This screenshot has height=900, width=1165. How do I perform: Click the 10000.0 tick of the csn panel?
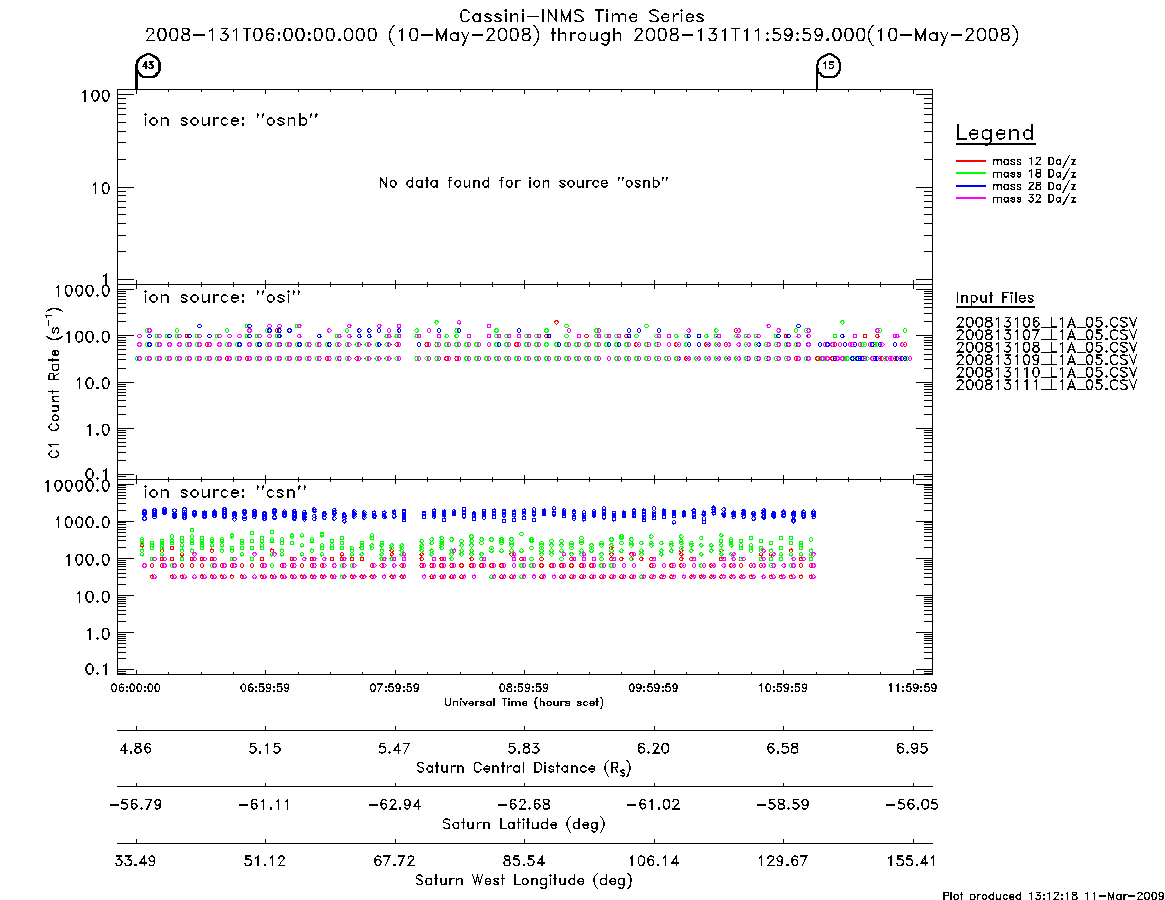click(77, 486)
